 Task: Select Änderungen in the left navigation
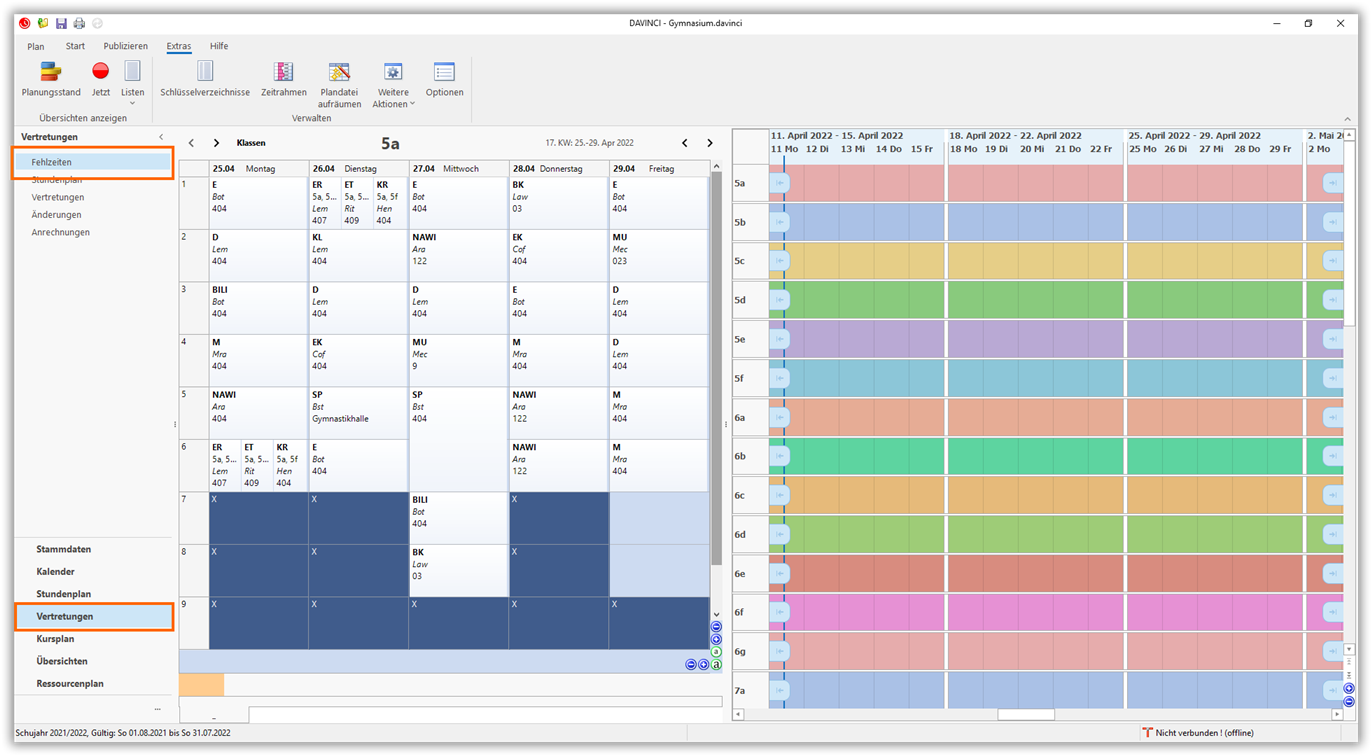[56, 215]
